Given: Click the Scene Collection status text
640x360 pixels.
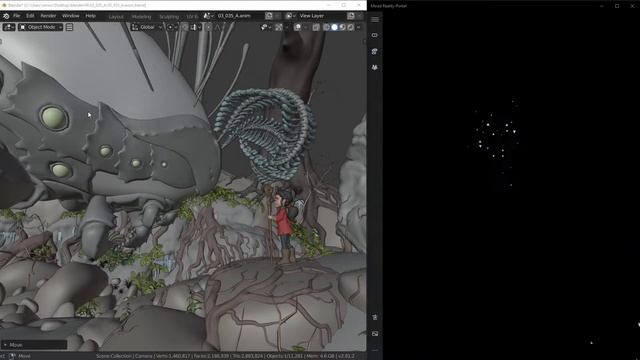Looking at the screenshot, I should tap(114, 356).
